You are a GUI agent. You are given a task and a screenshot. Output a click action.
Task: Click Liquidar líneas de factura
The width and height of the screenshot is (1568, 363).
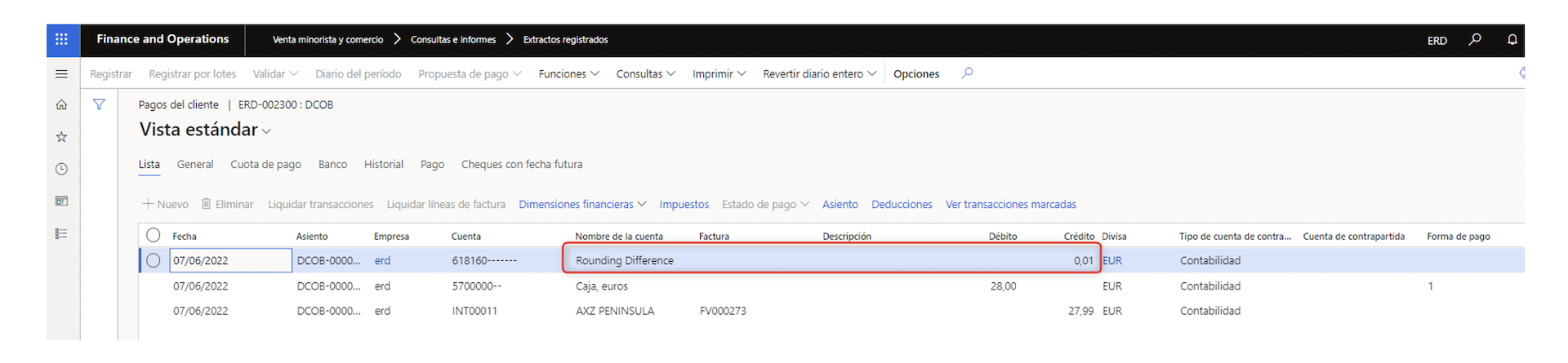(446, 204)
